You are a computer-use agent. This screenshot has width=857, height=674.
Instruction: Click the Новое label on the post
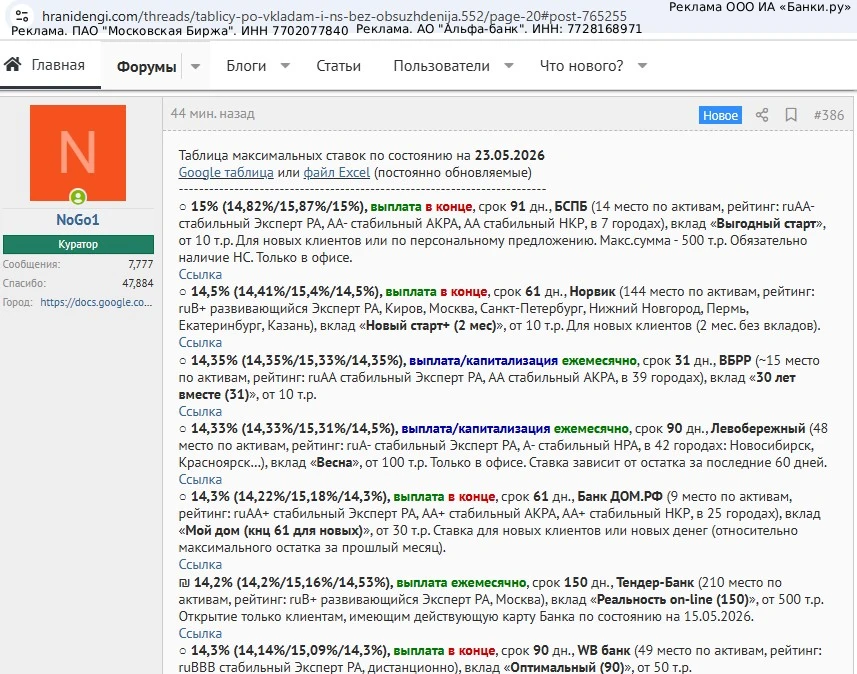(x=720, y=115)
